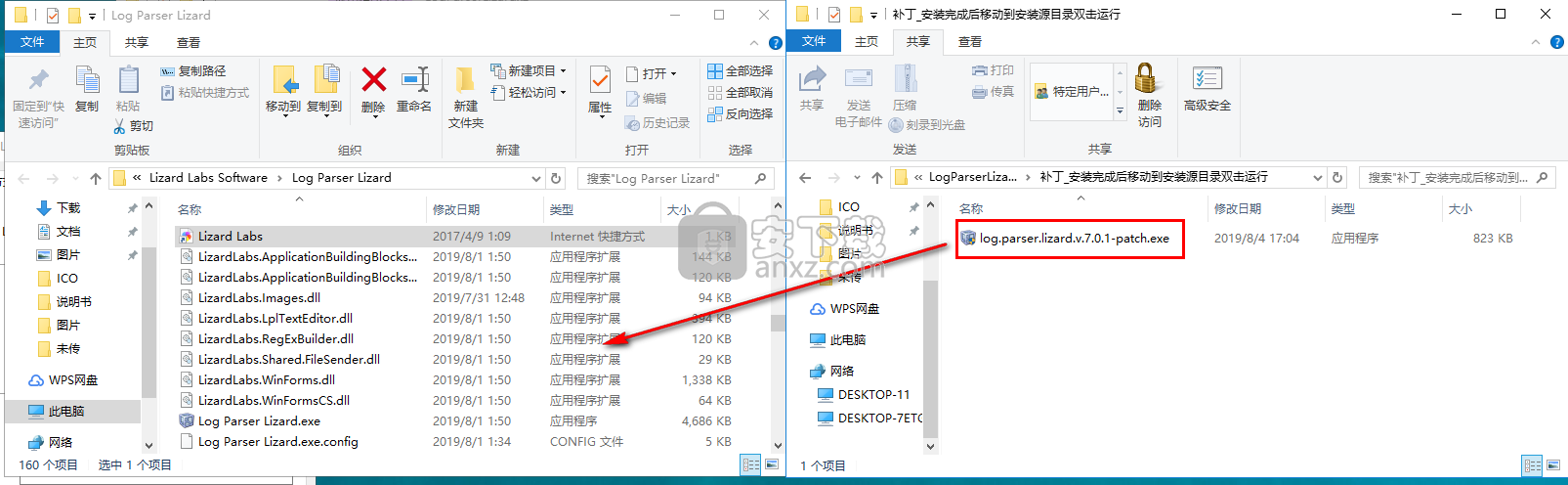Open the Home (主页) tab in left window
The image size is (1568, 485).
click(x=85, y=43)
